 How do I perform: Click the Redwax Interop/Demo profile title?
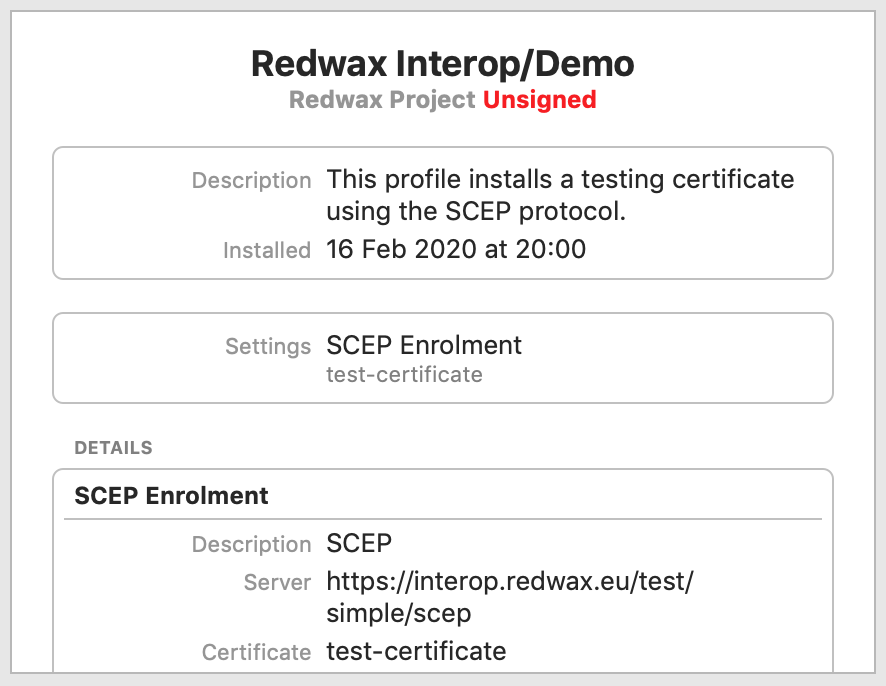coord(442,64)
